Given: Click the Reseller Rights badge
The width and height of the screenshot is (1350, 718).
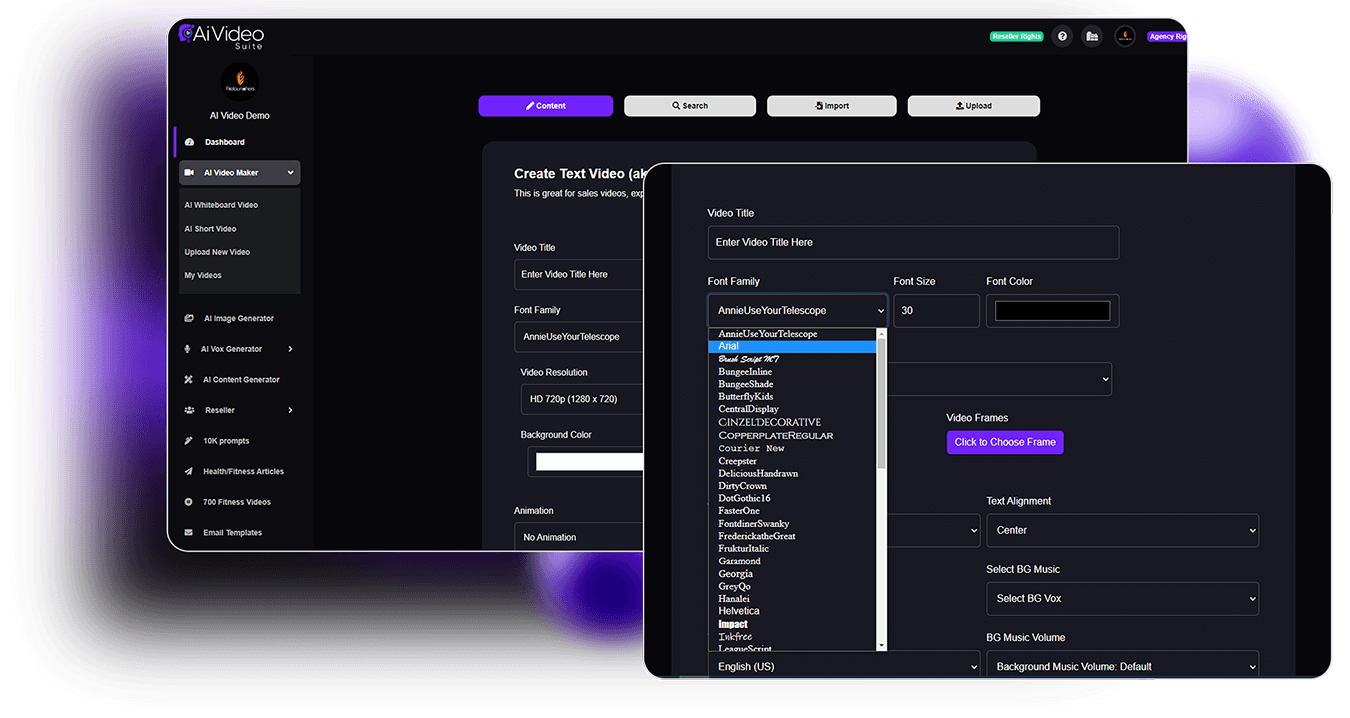Looking at the screenshot, I should tap(1017, 36).
